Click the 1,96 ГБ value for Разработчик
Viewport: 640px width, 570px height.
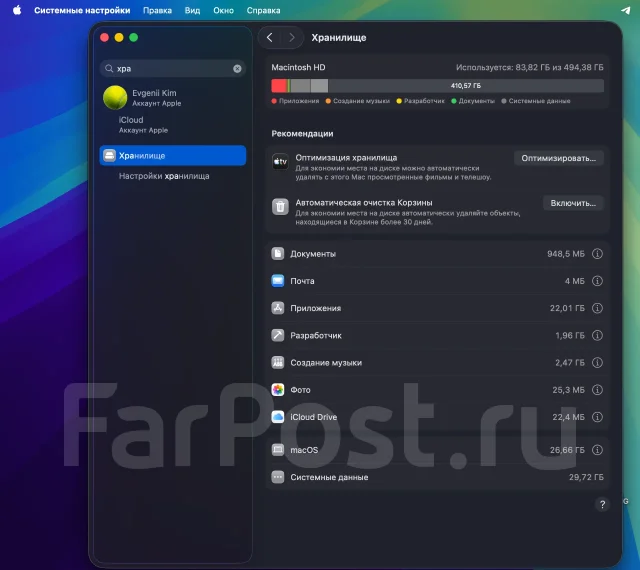click(x=570, y=336)
